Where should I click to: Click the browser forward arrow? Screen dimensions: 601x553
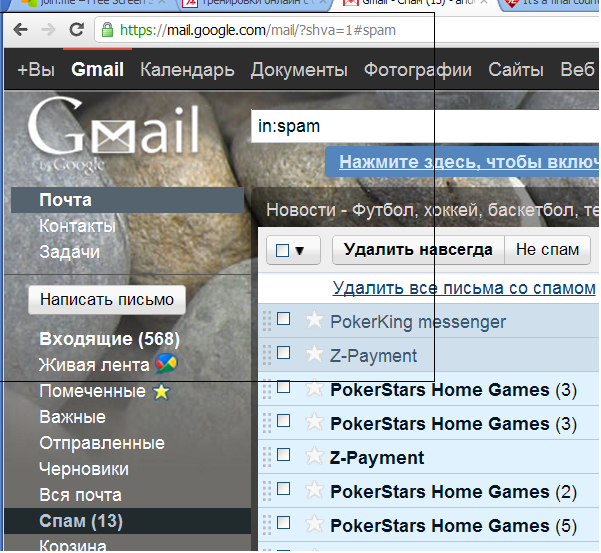(x=48, y=30)
